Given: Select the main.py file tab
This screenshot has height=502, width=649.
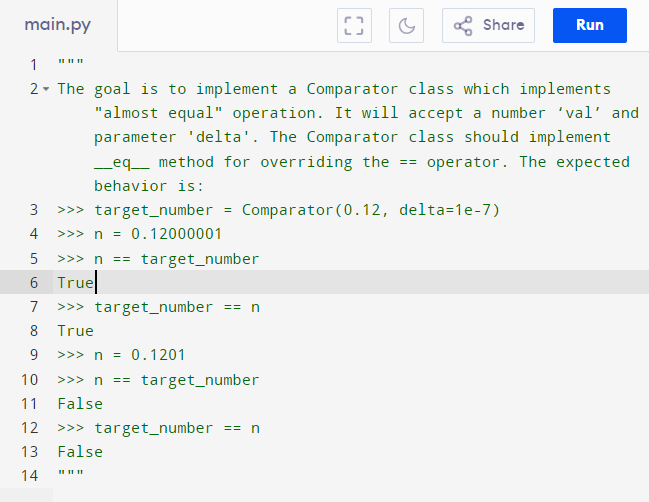Looking at the screenshot, I should (58, 25).
